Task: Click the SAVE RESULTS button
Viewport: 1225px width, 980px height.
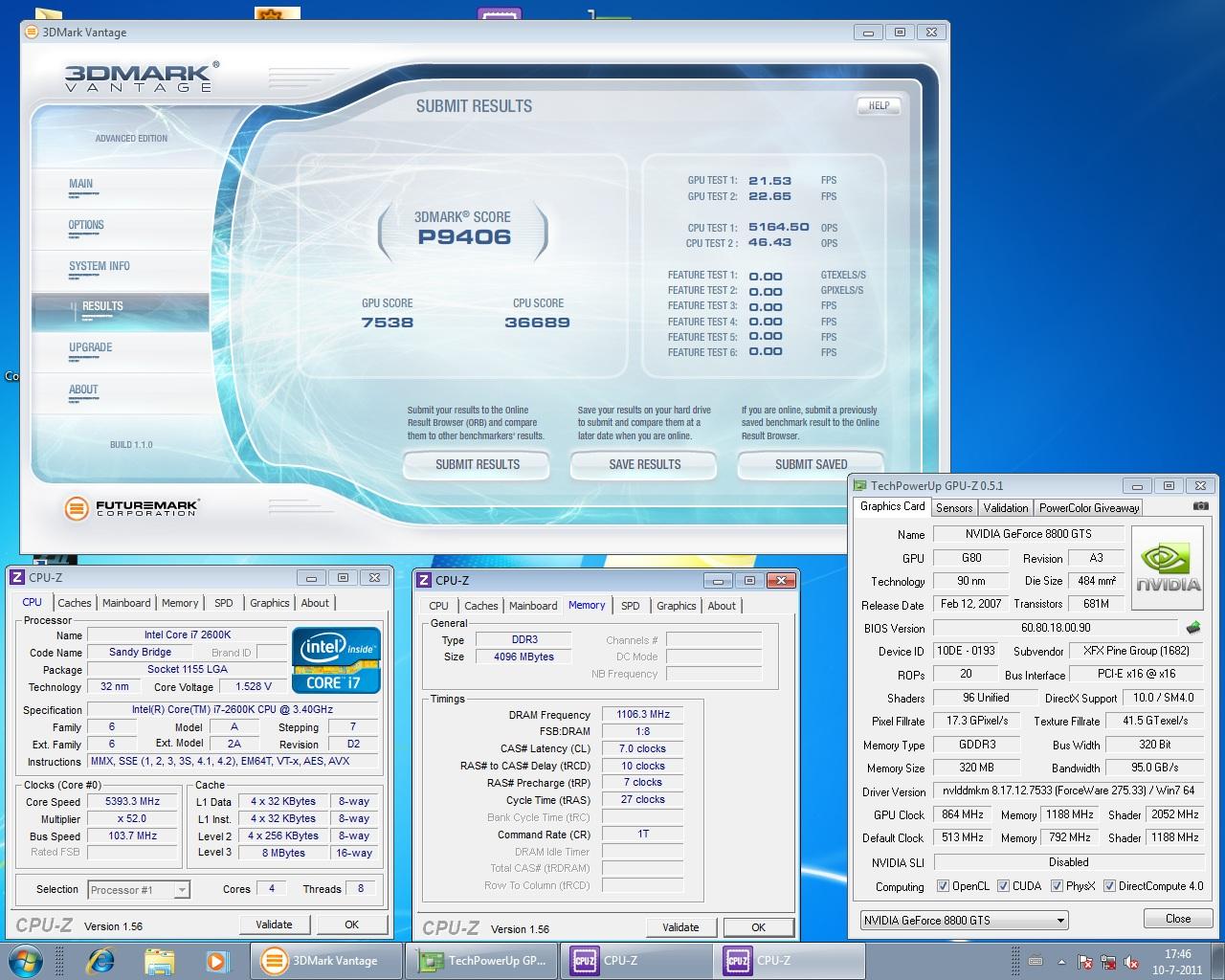Action: pos(644,465)
